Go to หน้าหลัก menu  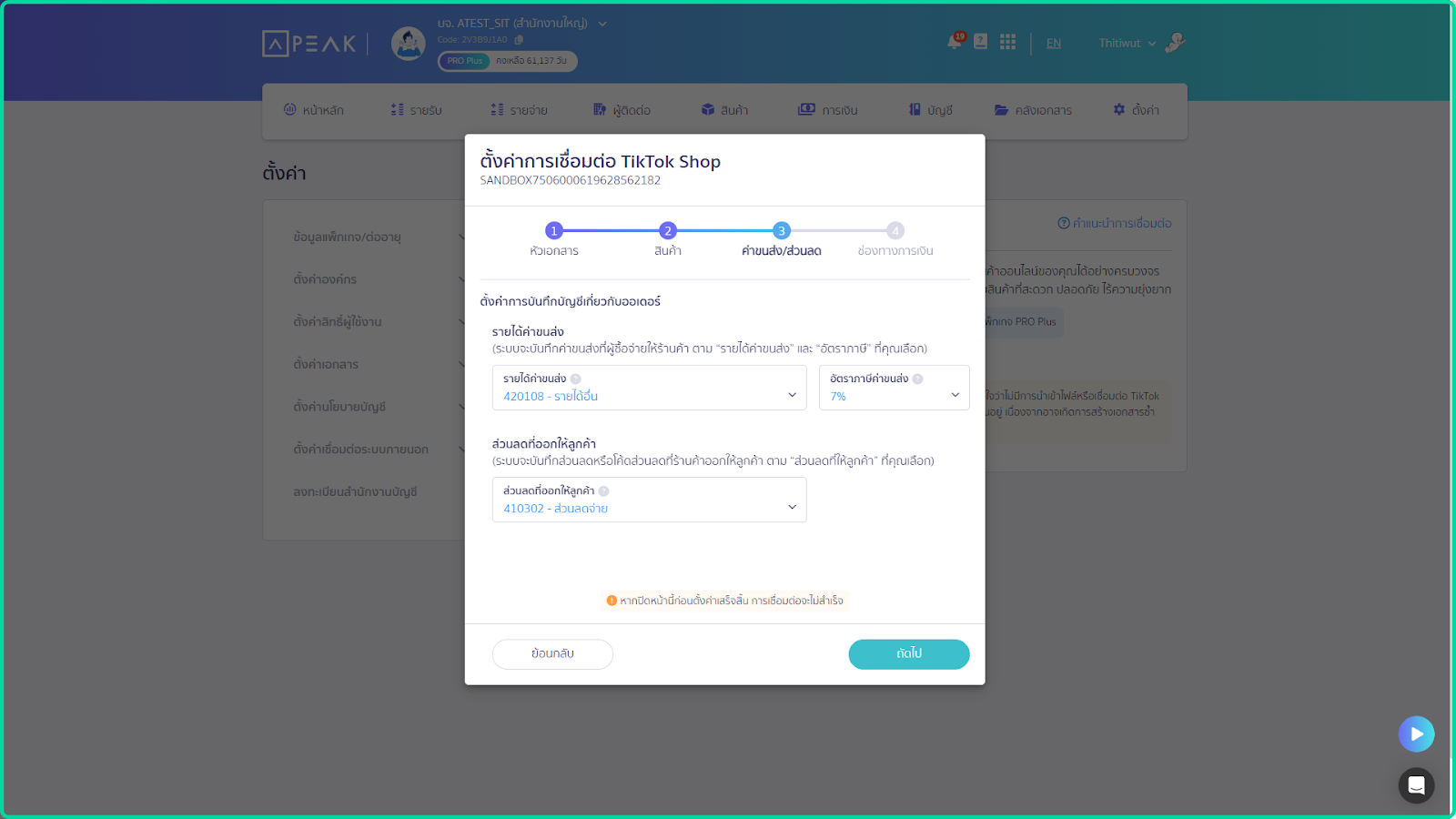coord(314,110)
